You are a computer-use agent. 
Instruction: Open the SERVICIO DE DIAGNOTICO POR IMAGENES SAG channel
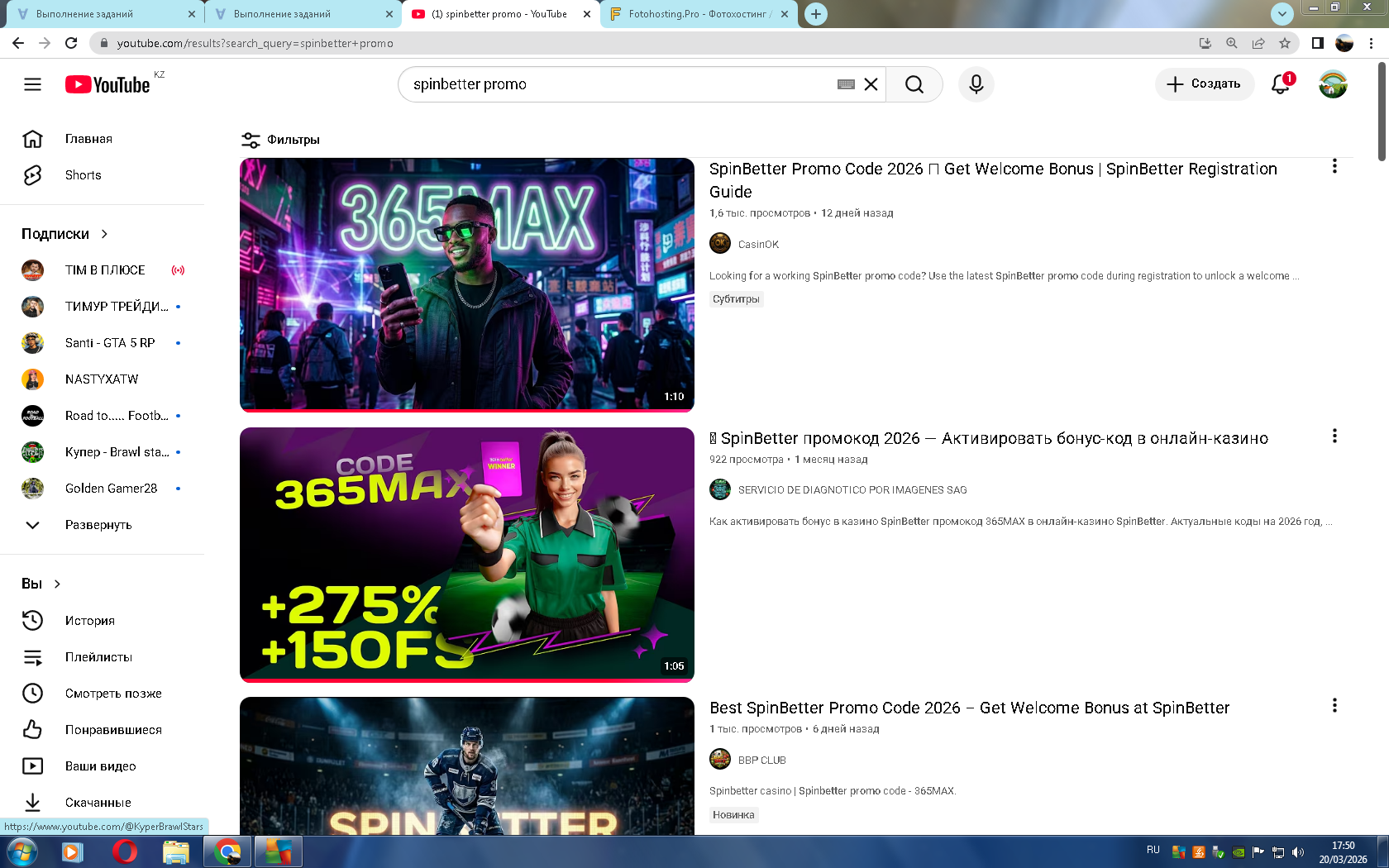[x=852, y=490]
